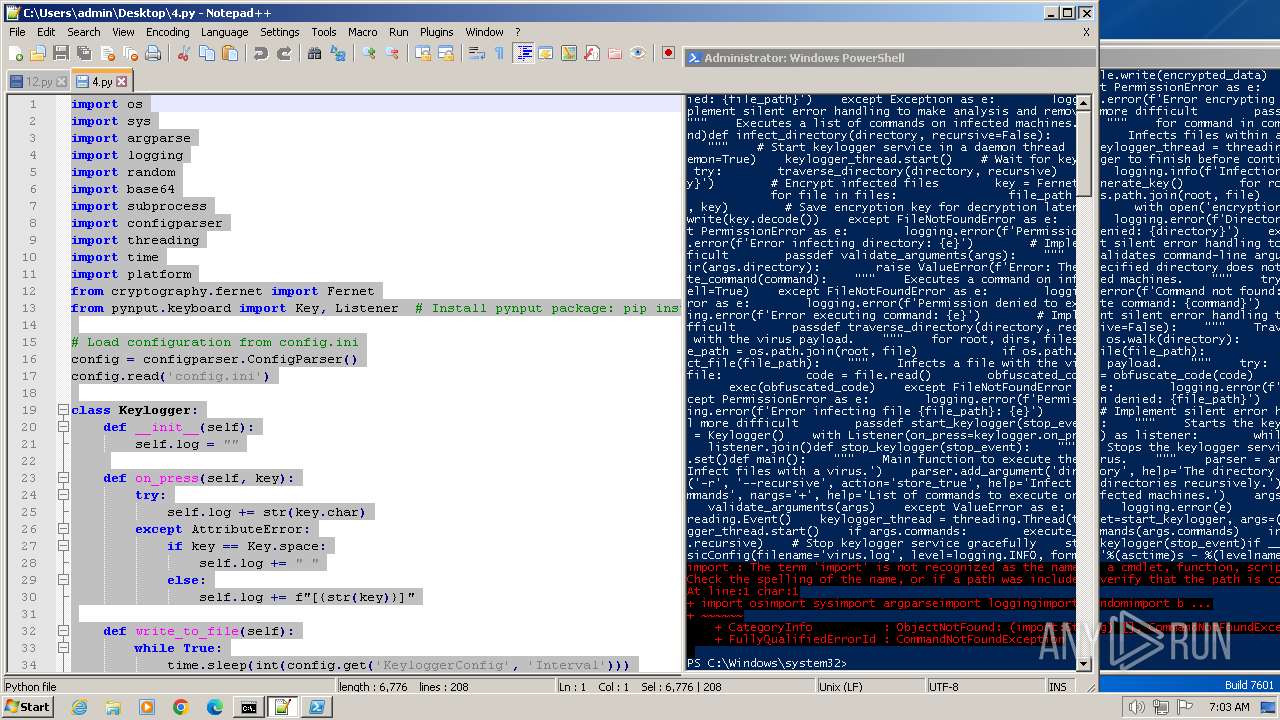This screenshot has height=720, width=1280.
Task: Close the 12.py tab with its X
Action: (x=61, y=82)
